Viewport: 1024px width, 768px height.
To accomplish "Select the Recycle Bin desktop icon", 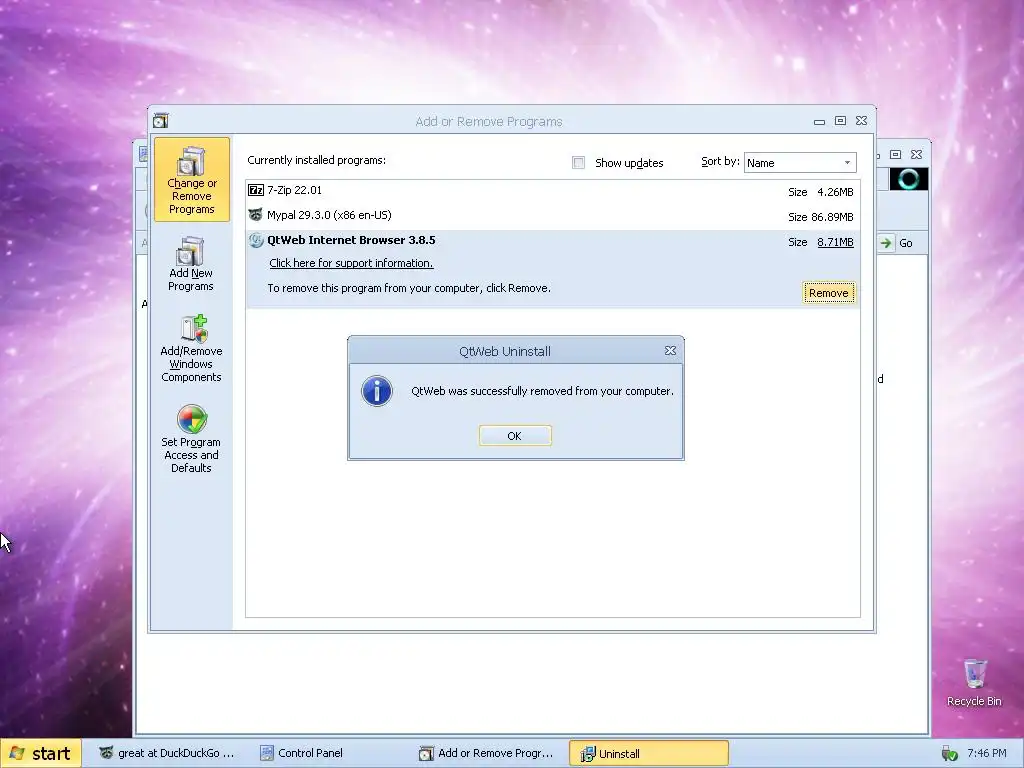I will click(974, 682).
